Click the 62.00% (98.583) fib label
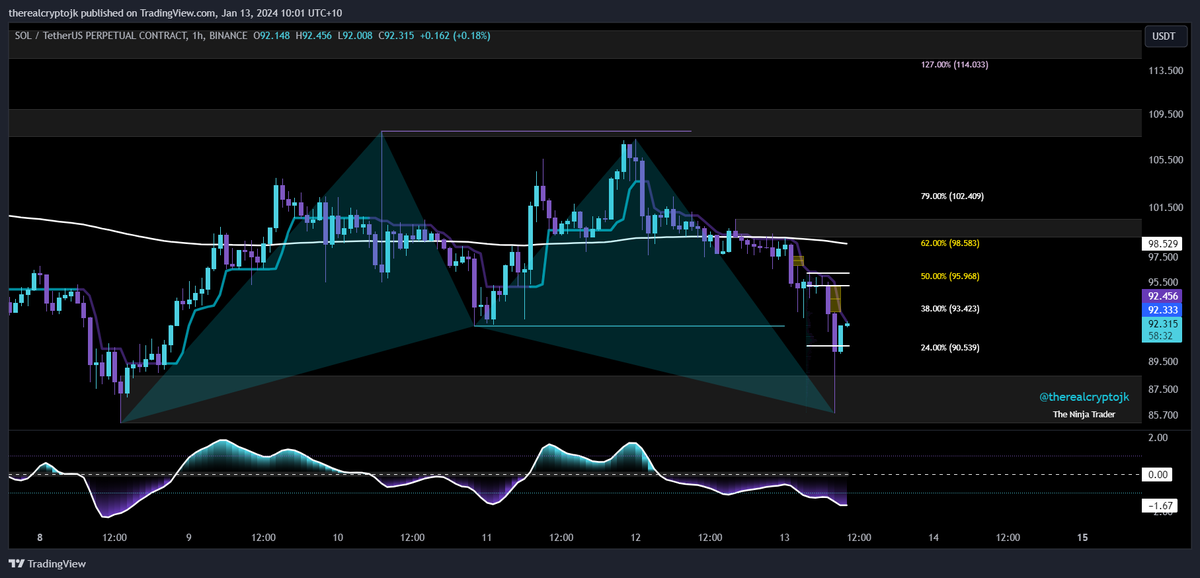Image resolution: width=1200 pixels, height=578 pixels. [x=949, y=243]
